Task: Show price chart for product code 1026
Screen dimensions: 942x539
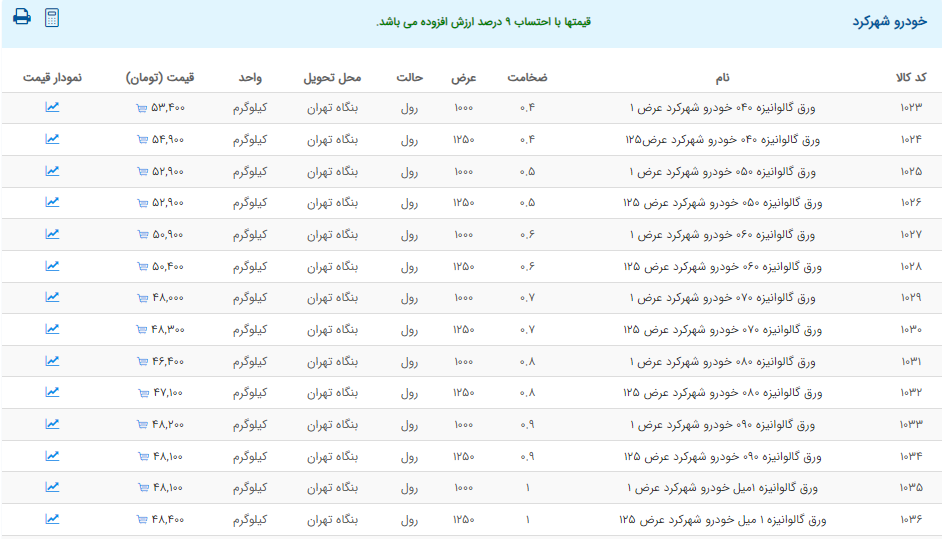Action: point(52,202)
